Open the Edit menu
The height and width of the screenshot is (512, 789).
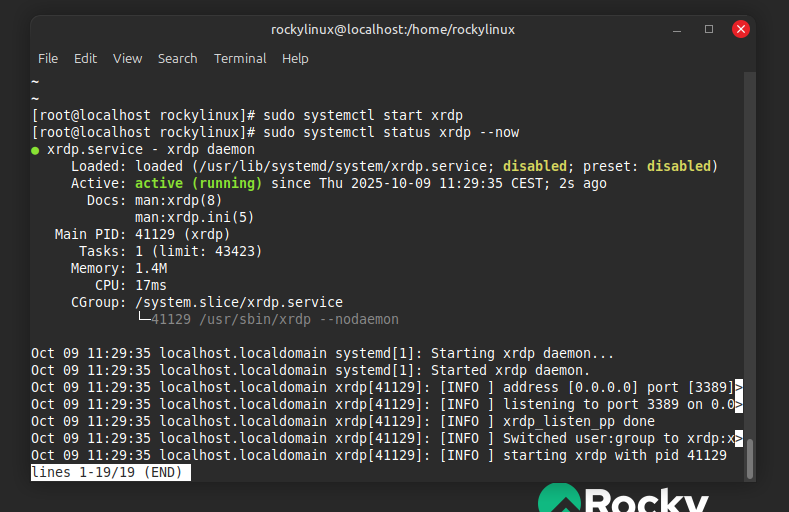pos(86,58)
